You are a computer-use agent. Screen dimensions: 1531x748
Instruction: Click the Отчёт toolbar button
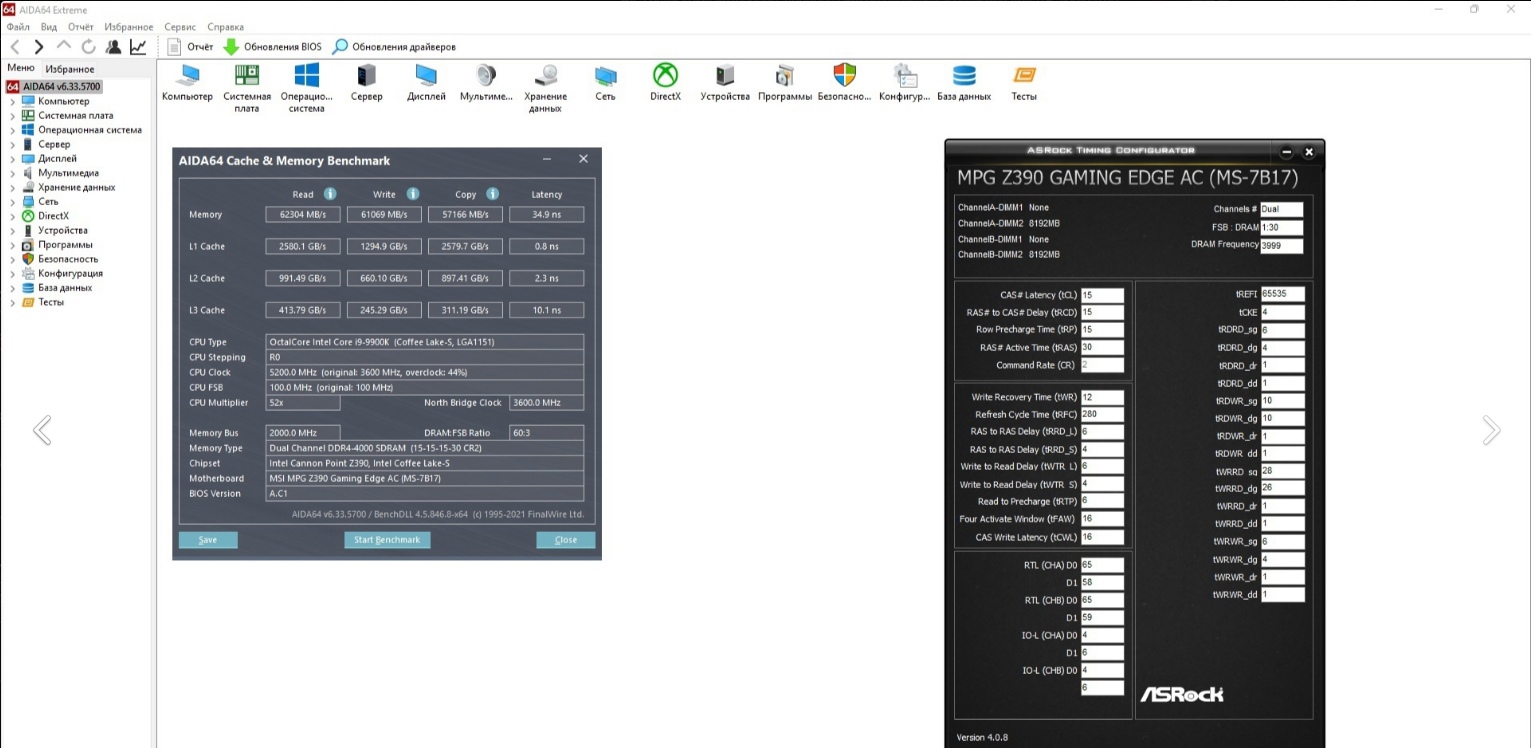[190, 47]
